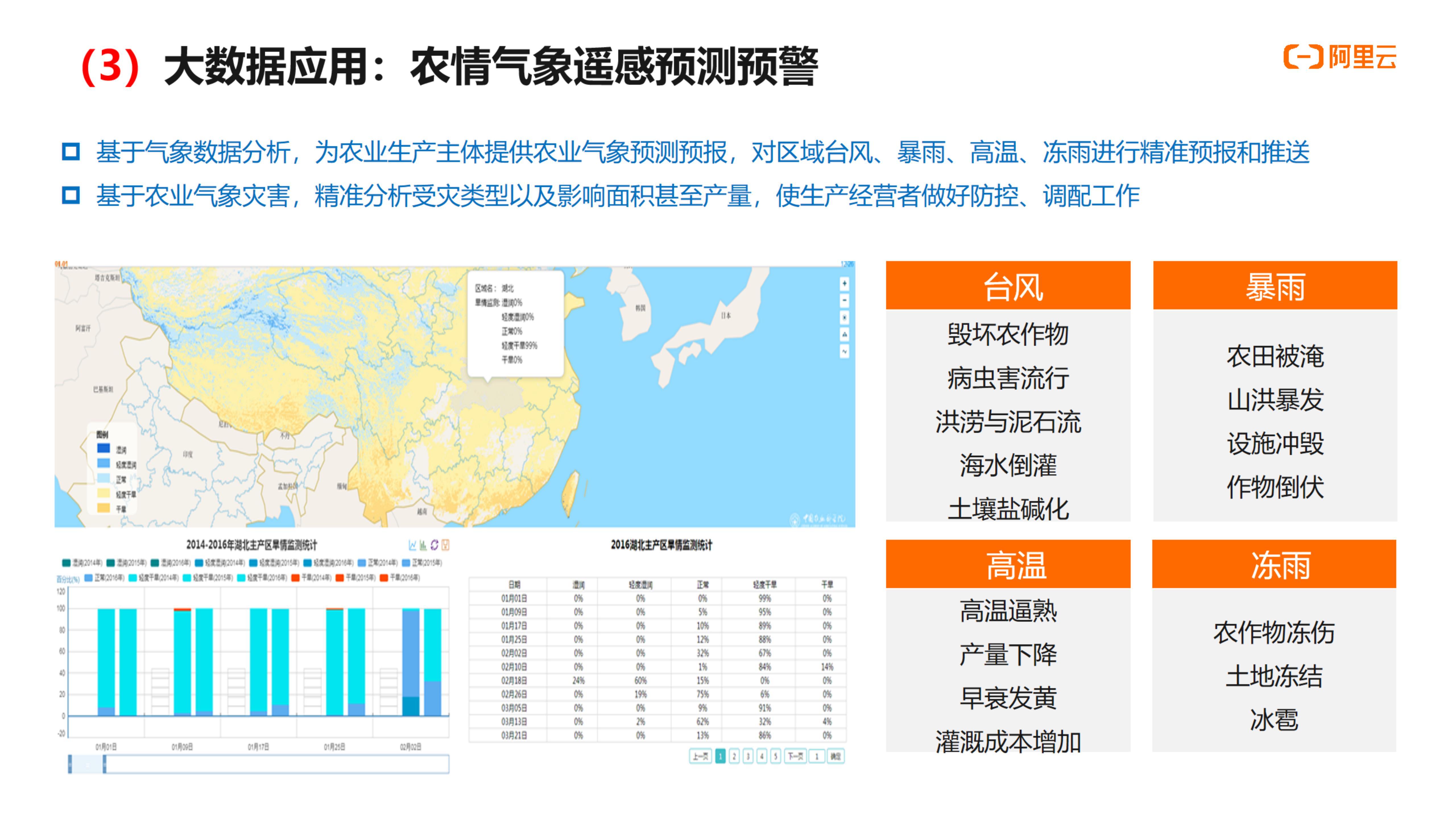1456x819 pixels.
Task: Switch the drought chart to line view
Action: pyautogui.click(x=413, y=545)
